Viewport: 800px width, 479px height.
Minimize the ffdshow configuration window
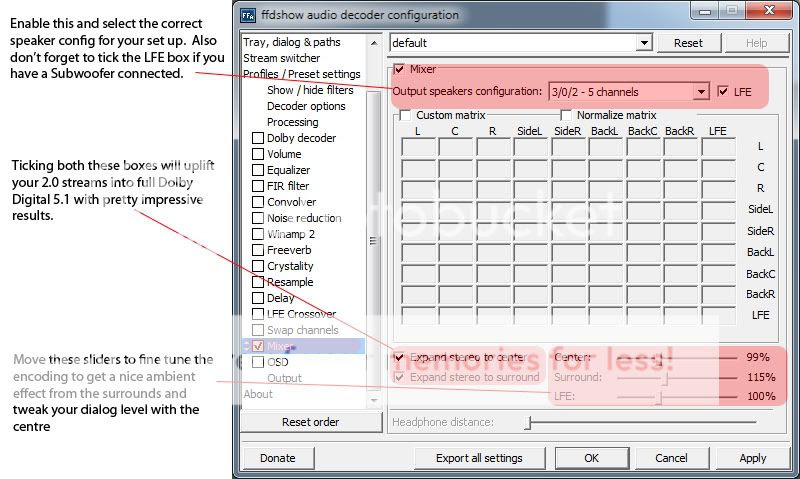tap(705, 10)
